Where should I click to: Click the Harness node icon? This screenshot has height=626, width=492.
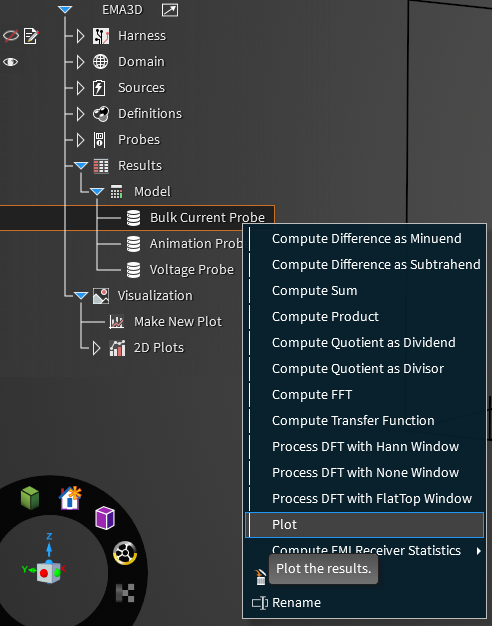pyautogui.click(x=101, y=36)
